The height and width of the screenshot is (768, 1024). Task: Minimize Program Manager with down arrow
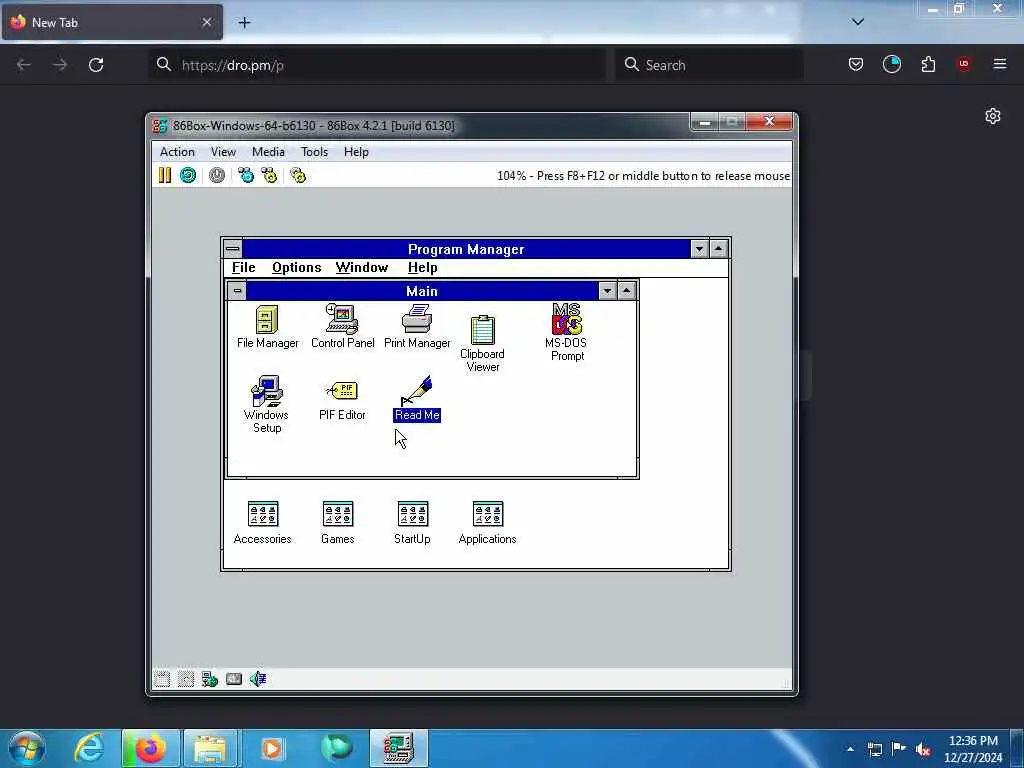pos(699,249)
